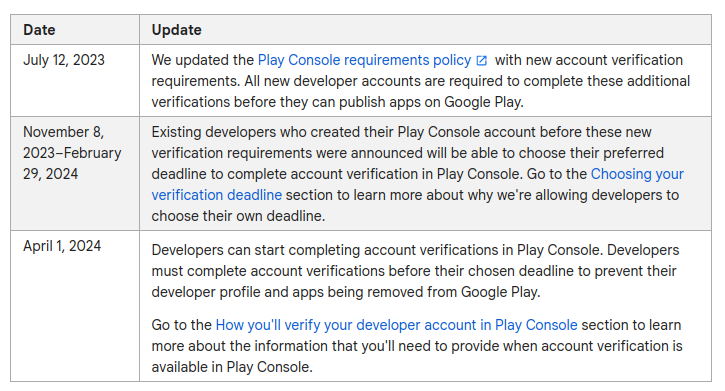Click the external link icon after policy

click(x=481, y=61)
